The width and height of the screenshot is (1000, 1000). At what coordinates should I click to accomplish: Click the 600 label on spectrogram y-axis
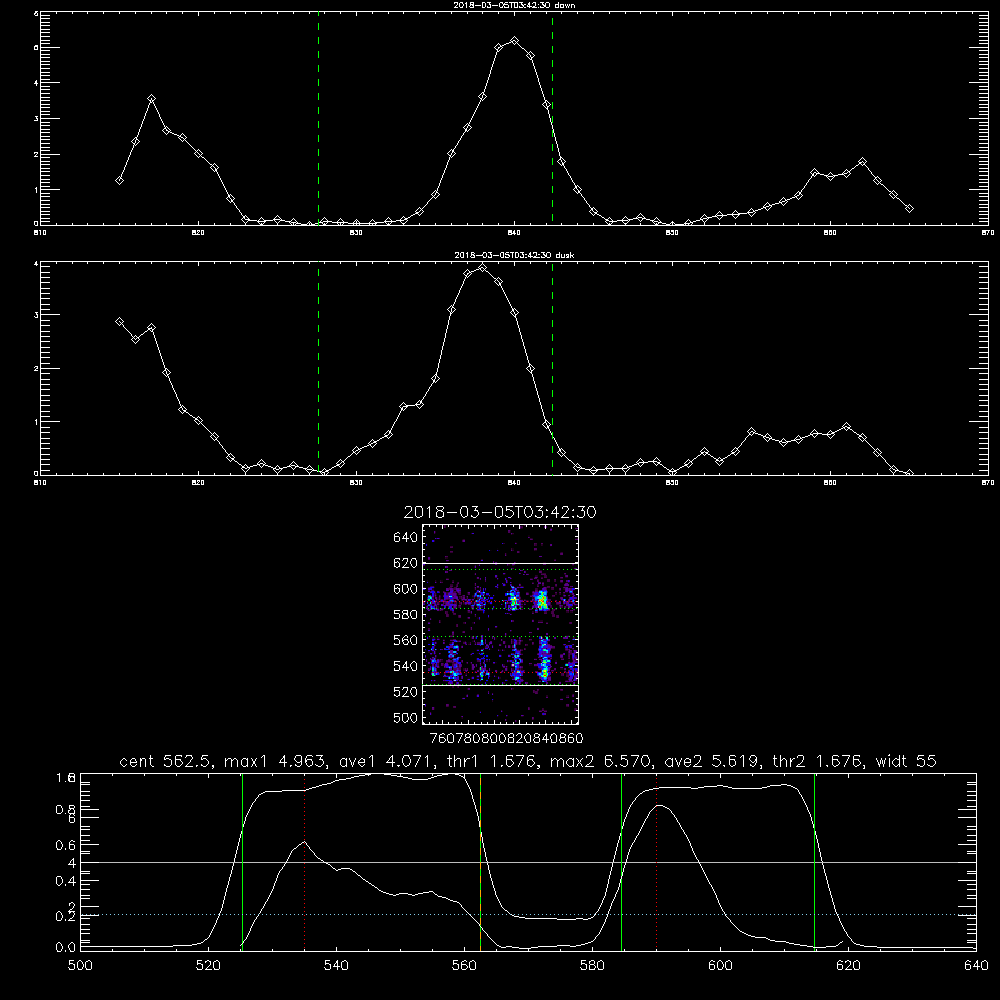pyautogui.click(x=405, y=589)
